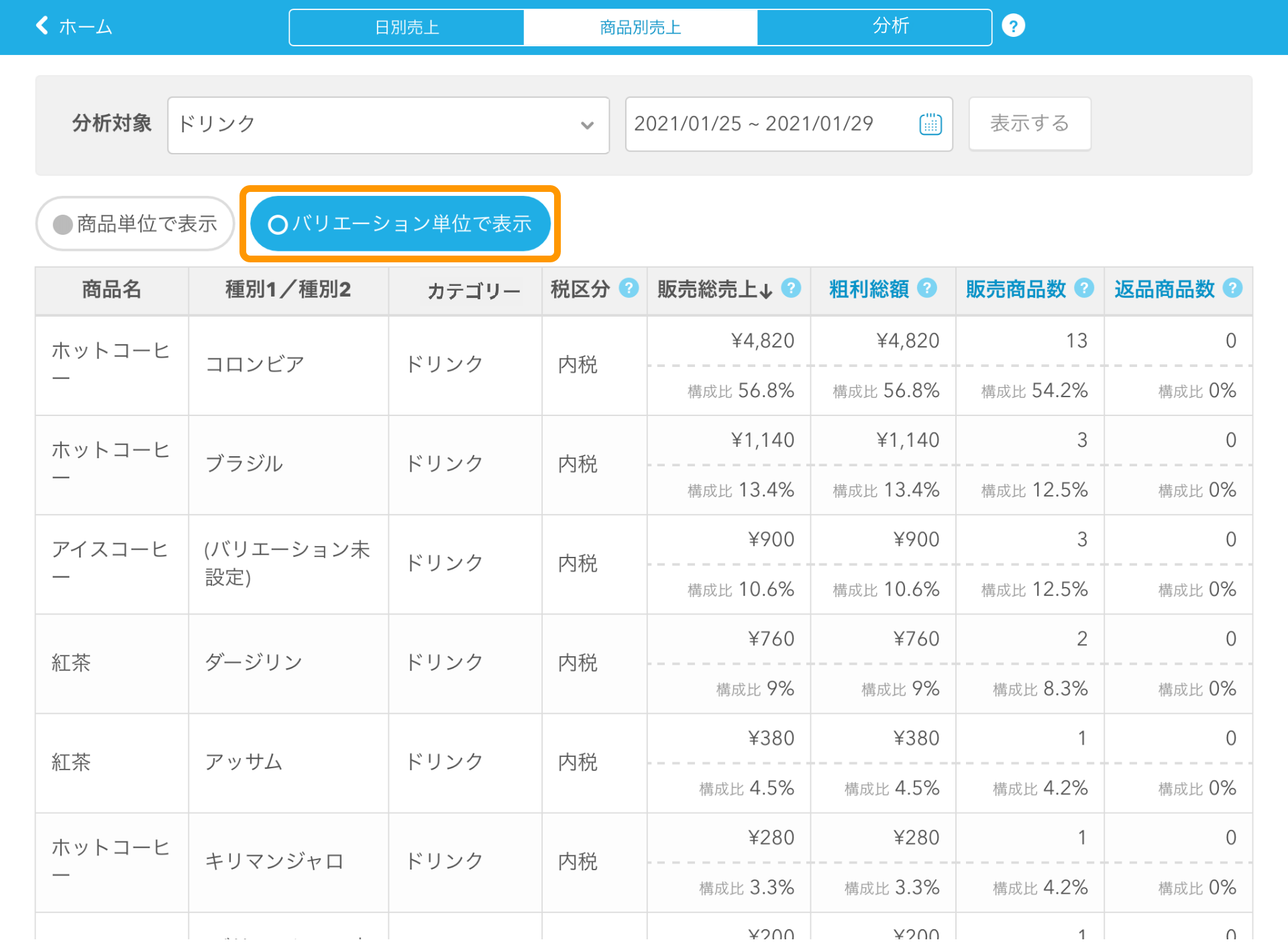Sort by 粗利総額 column header
The height and width of the screenshot is (942, 1288).
(x=869, y=289)
